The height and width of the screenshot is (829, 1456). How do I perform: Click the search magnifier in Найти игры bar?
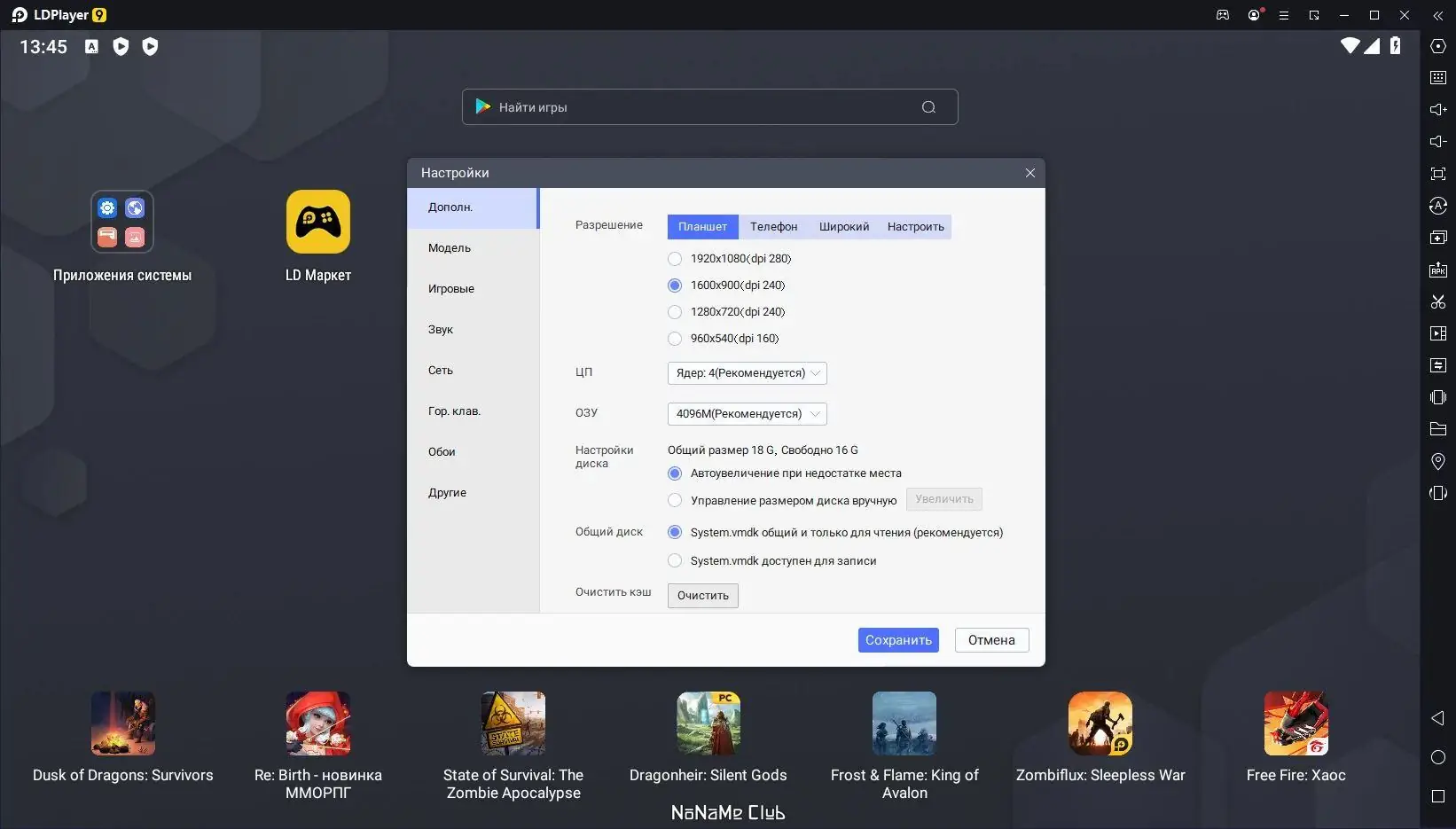(928, 107)
